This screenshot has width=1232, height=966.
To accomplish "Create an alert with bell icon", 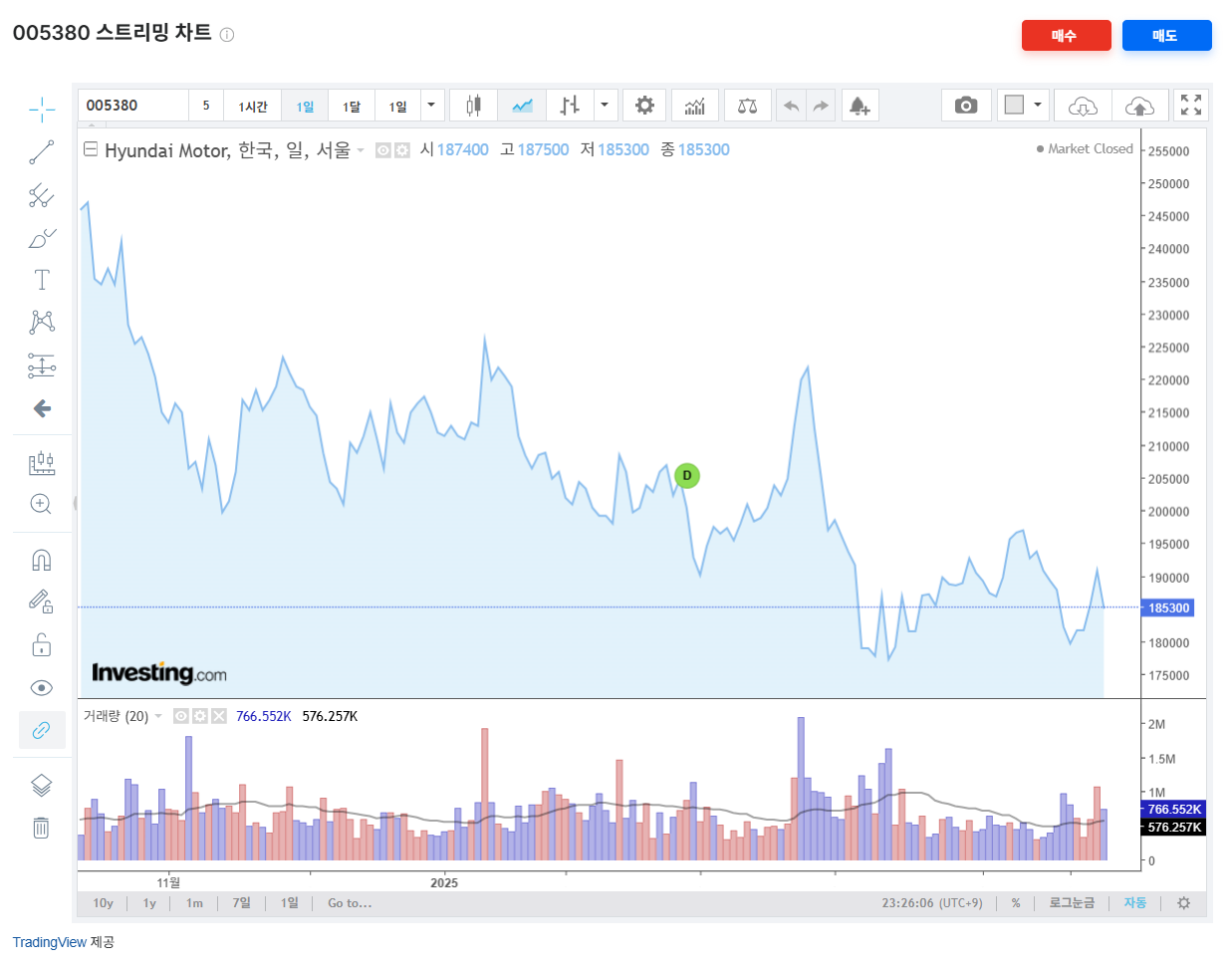I will [x=860, y=106].
